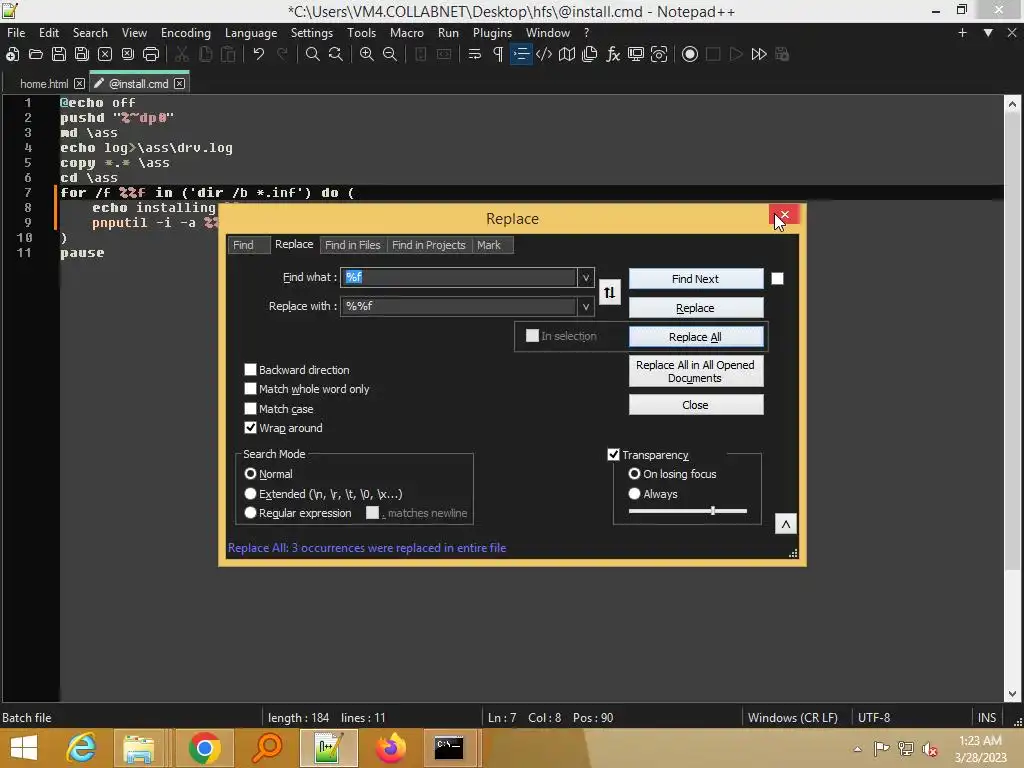Image resolution: width=1024 pixels, height=768 pixels.
Task: Enable the Match case checkbox
Action: click(250, 409)
